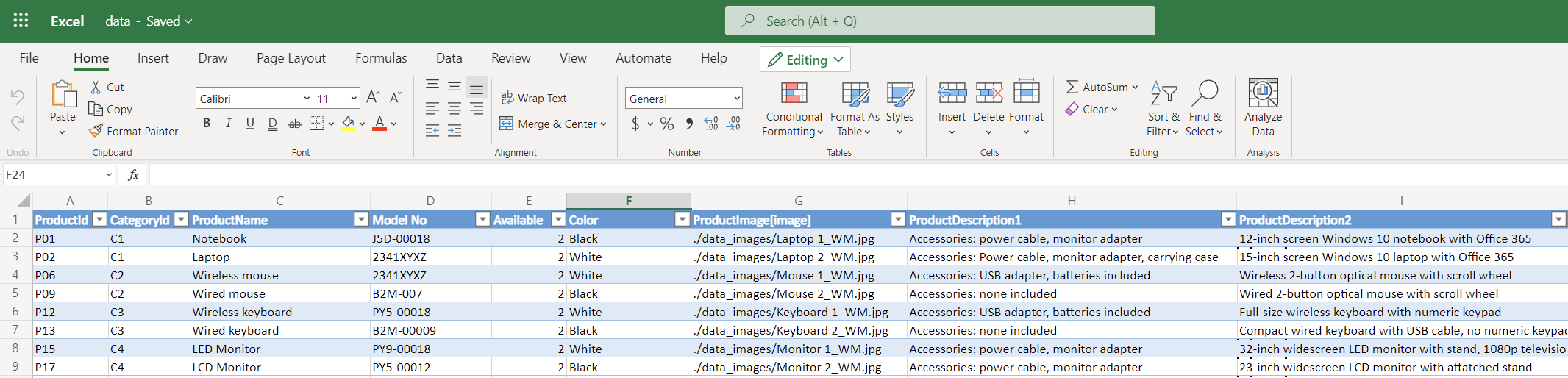The width and height of the screenshot is (1568, 378).
Task: Open the font size 11 dropdown
Action: click(x=354, y=99)
